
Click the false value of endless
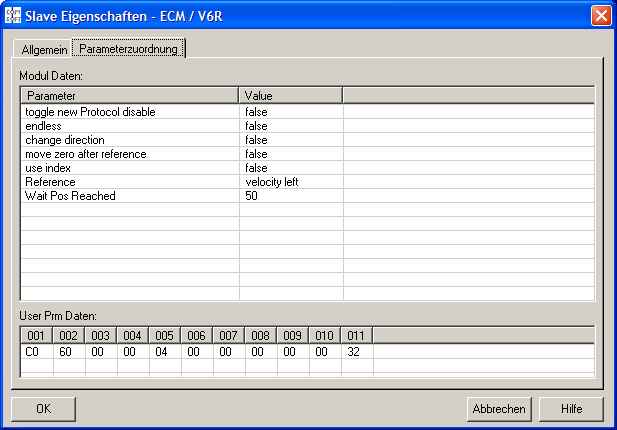click(x=256, y=126)
